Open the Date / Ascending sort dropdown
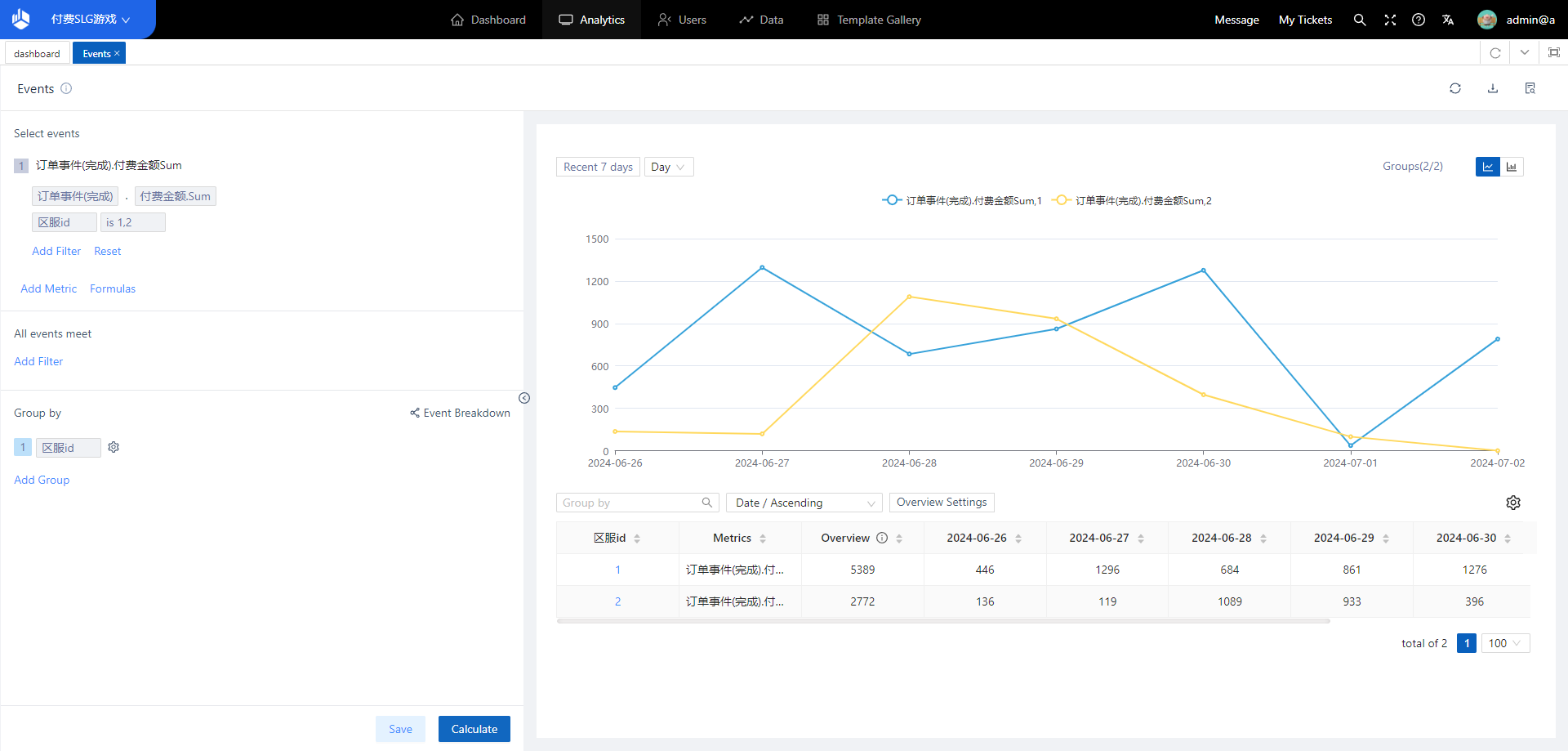1568x751 pixels. [x=804, y=503]
